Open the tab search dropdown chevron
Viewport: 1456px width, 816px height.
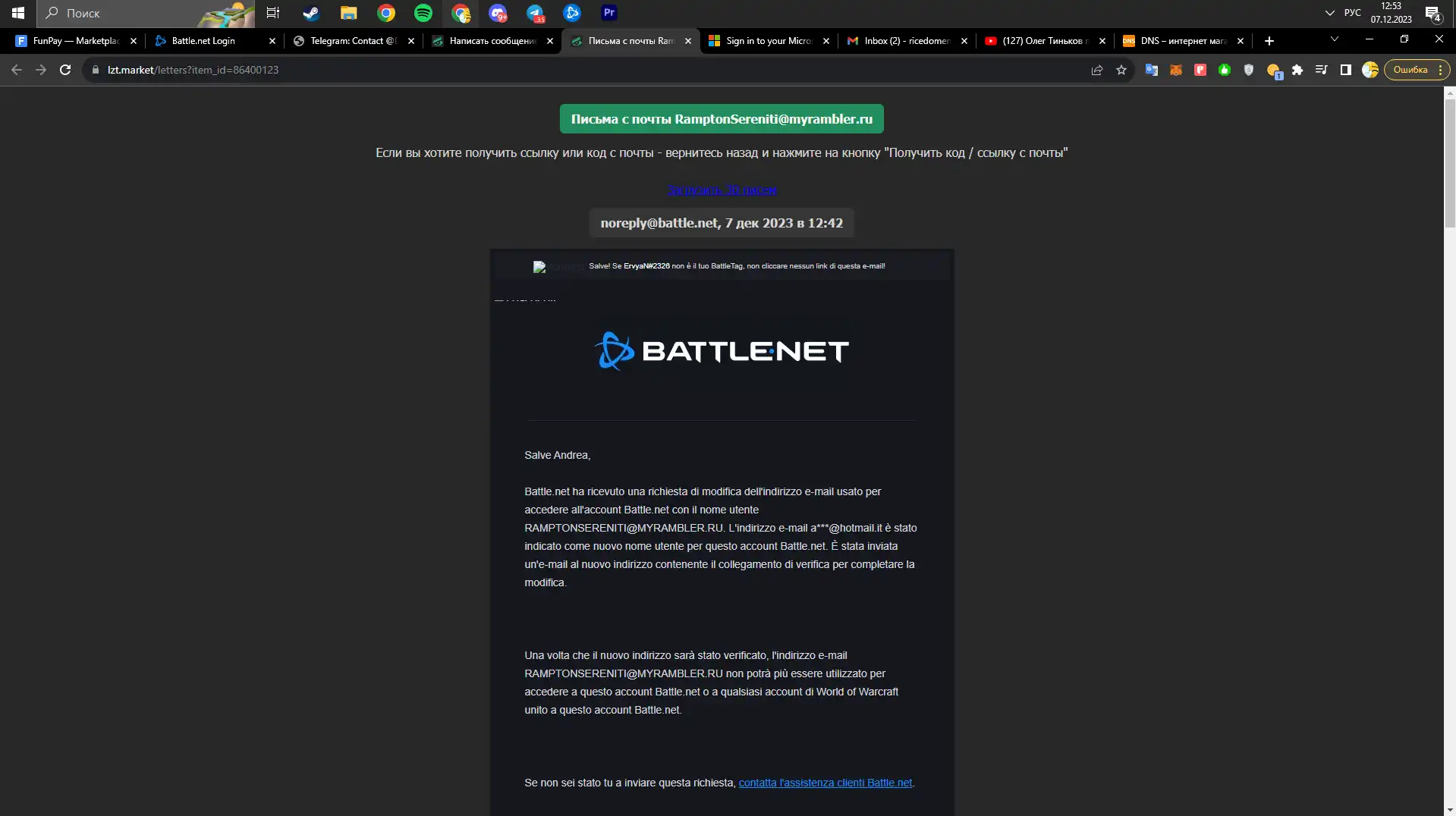[1335, 39]
